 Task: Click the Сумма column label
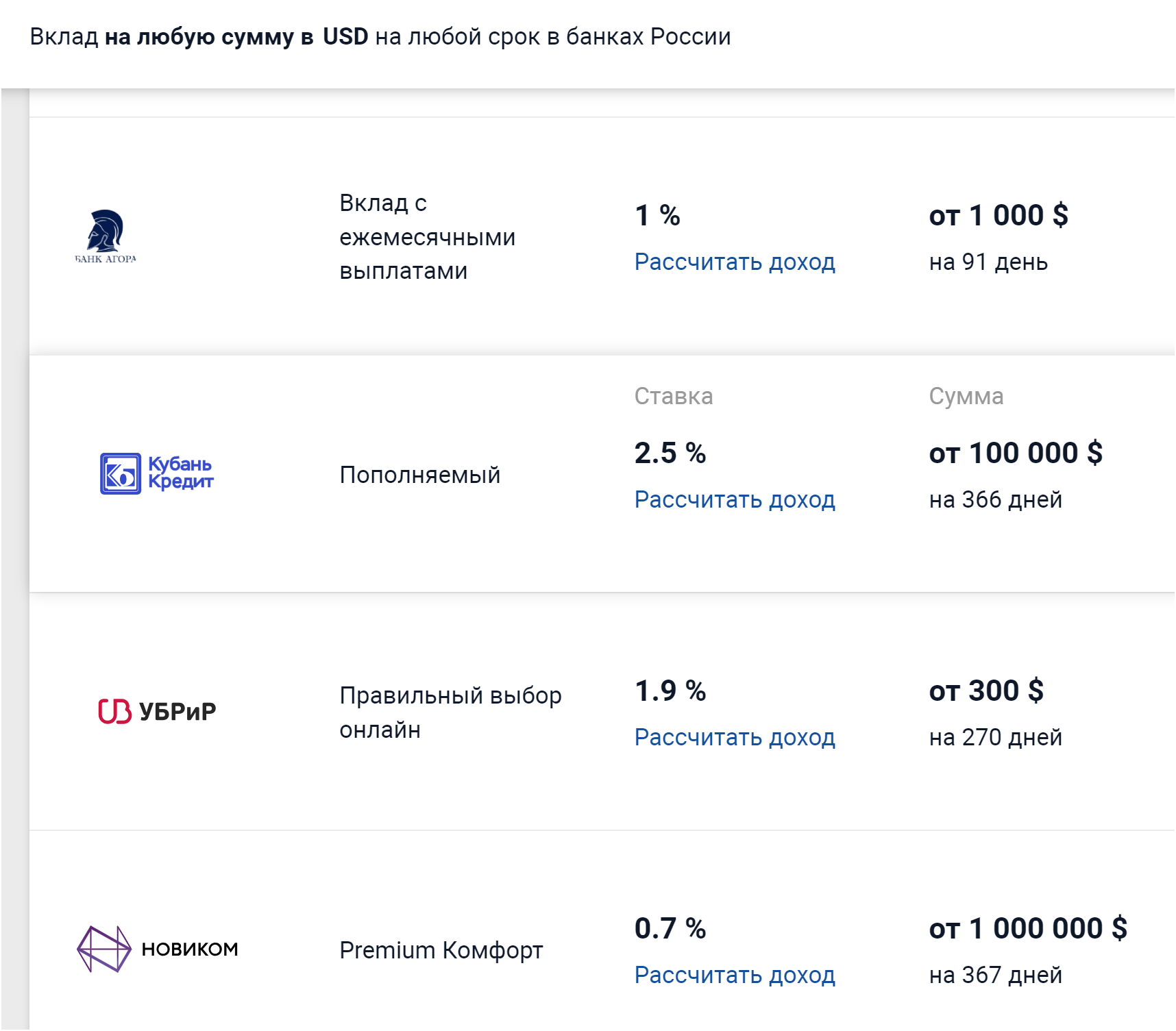click(x=966, y=396)
